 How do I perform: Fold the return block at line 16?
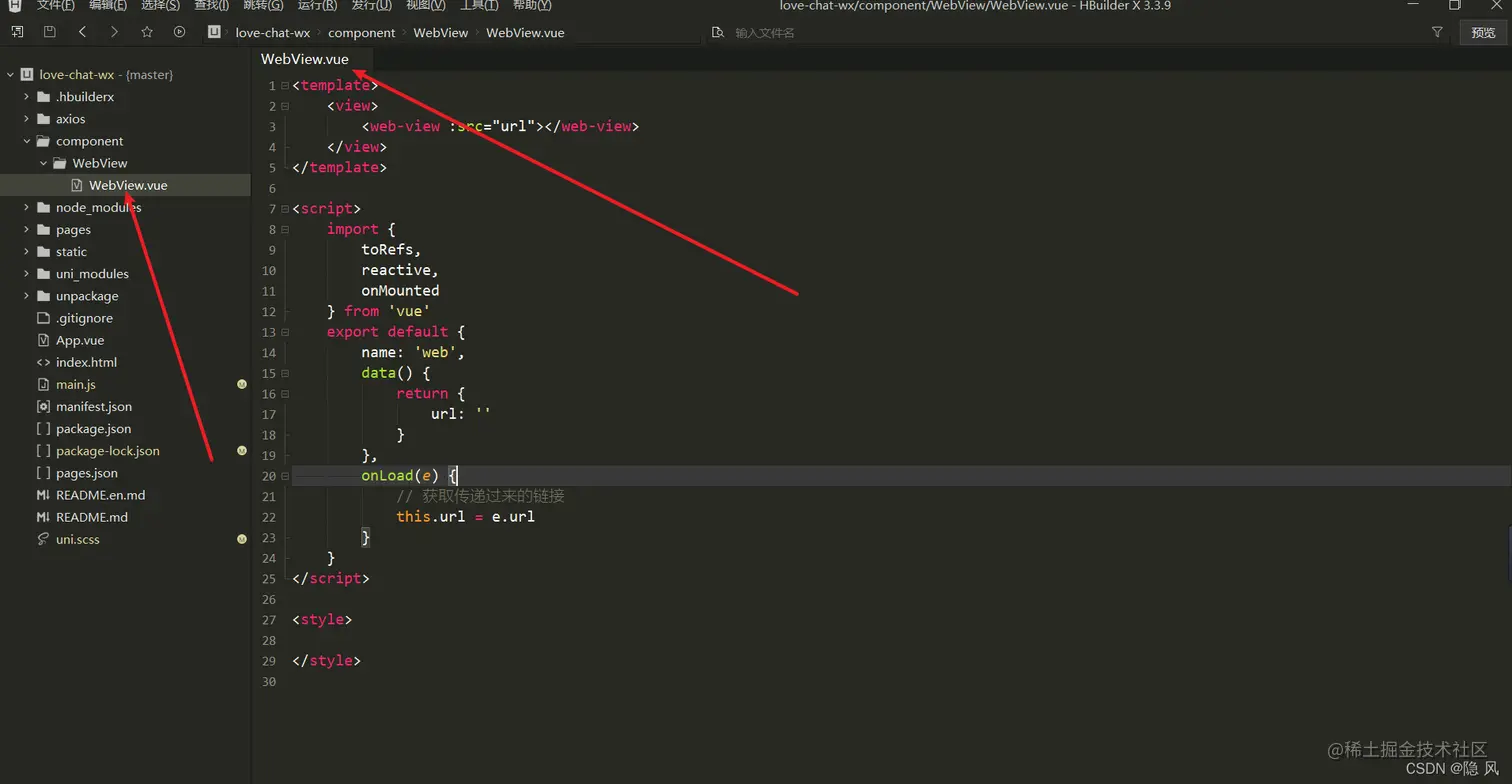coord(285,393)
